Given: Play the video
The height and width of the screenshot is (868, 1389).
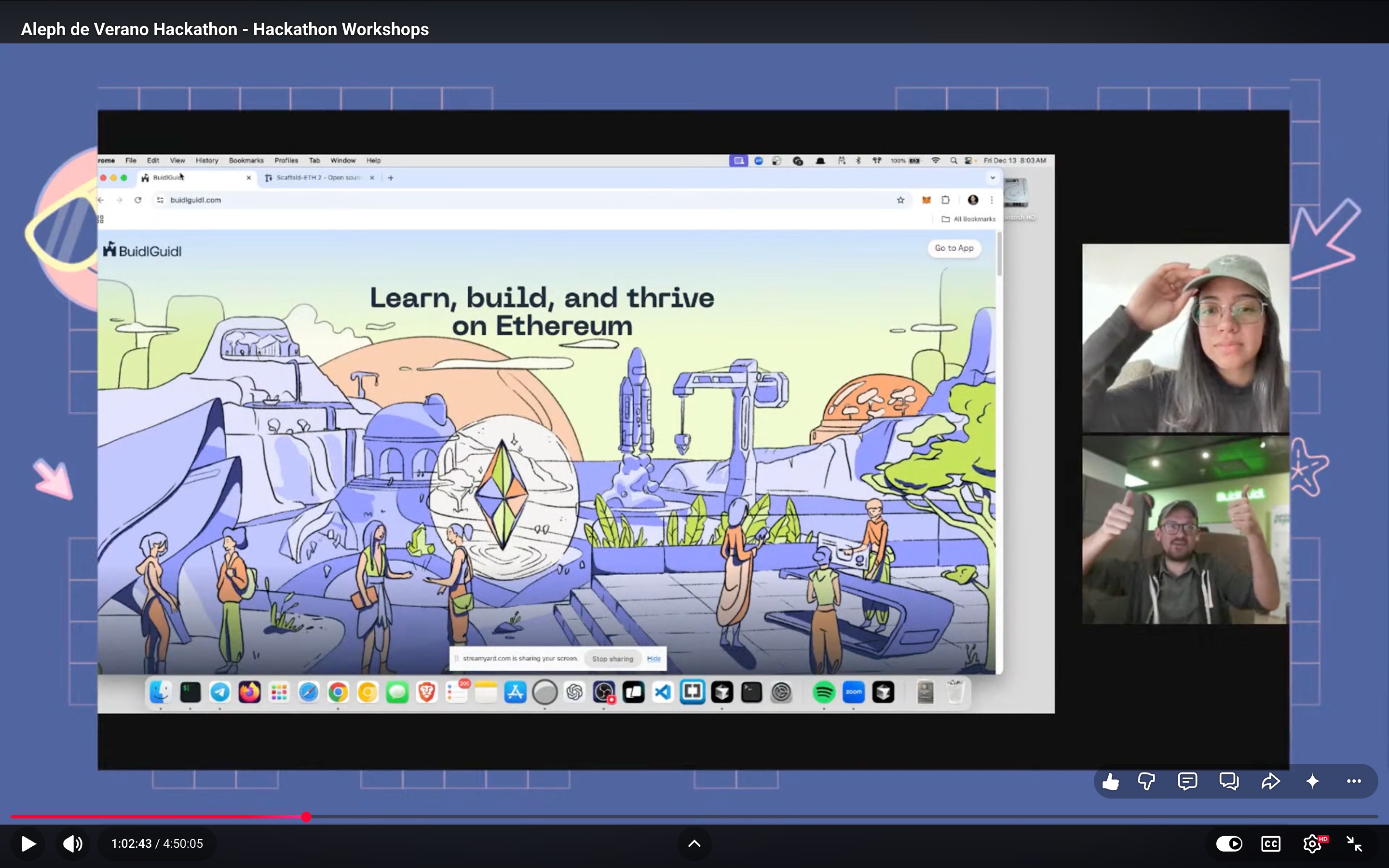Looking at the screenshot, I should pyautogui.click(x=28, y=843).
